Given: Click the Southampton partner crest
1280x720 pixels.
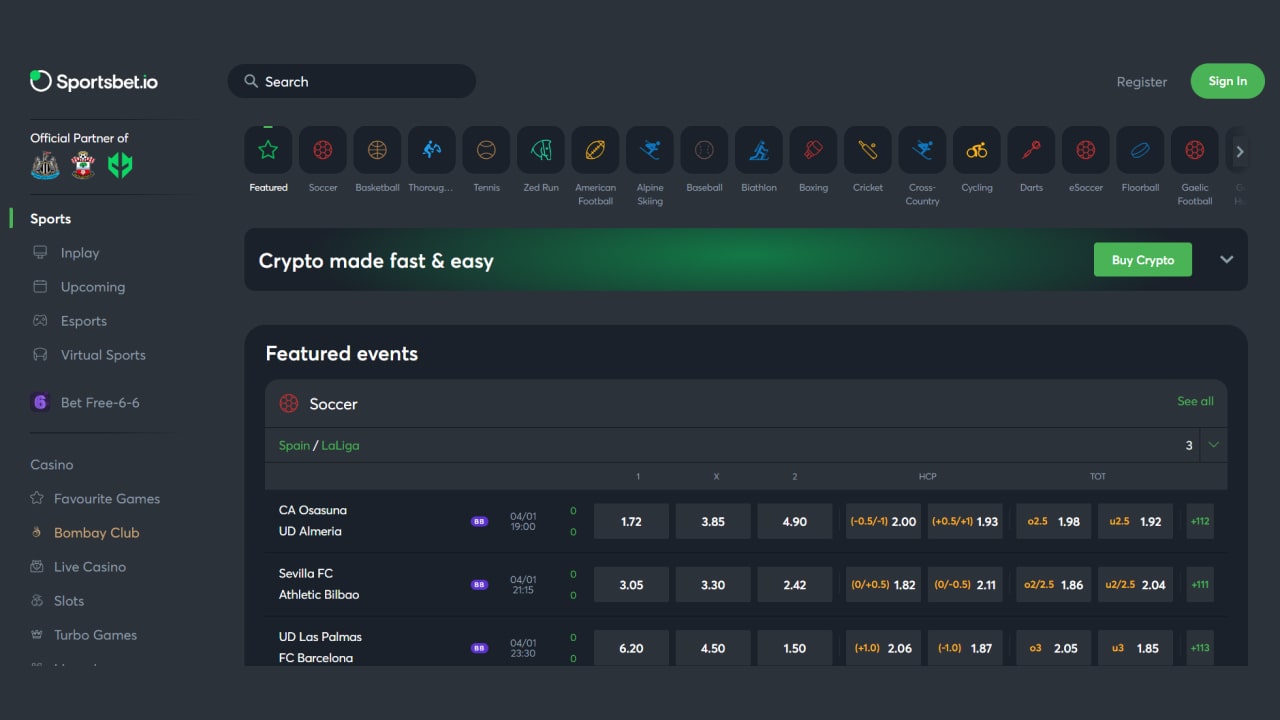Looking at the screenshot, I should pos(83,166).
